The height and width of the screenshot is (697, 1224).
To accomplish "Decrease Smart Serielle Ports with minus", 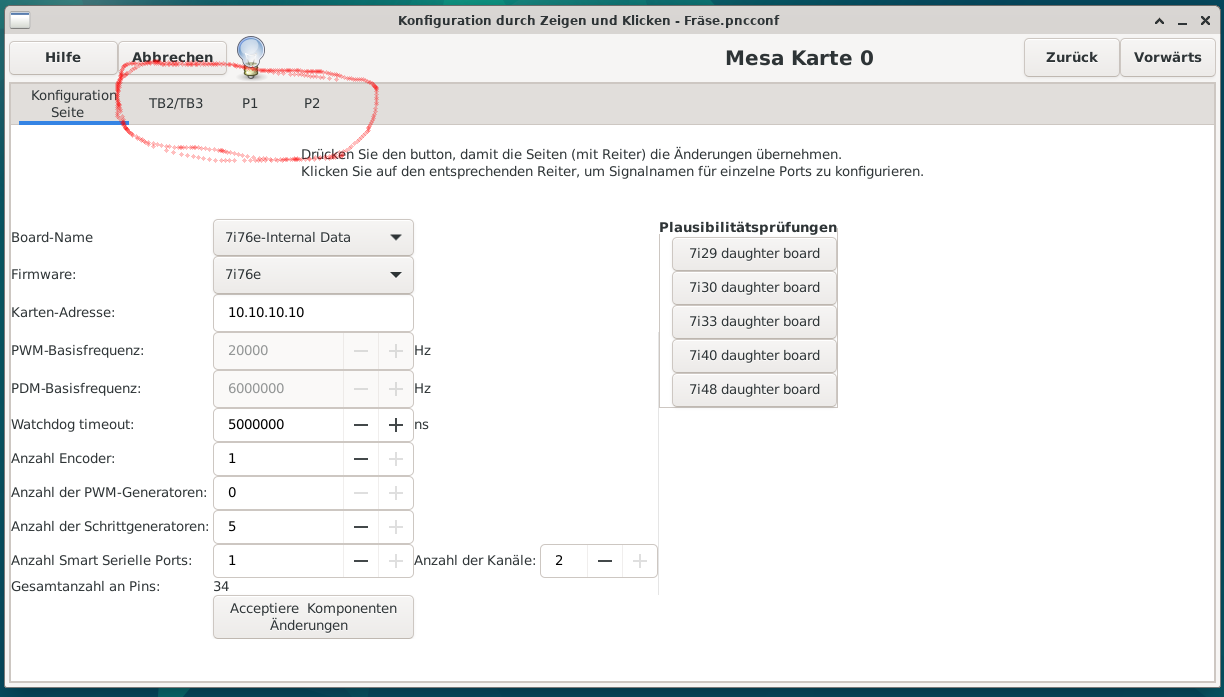I will click(x=361, y=561).
